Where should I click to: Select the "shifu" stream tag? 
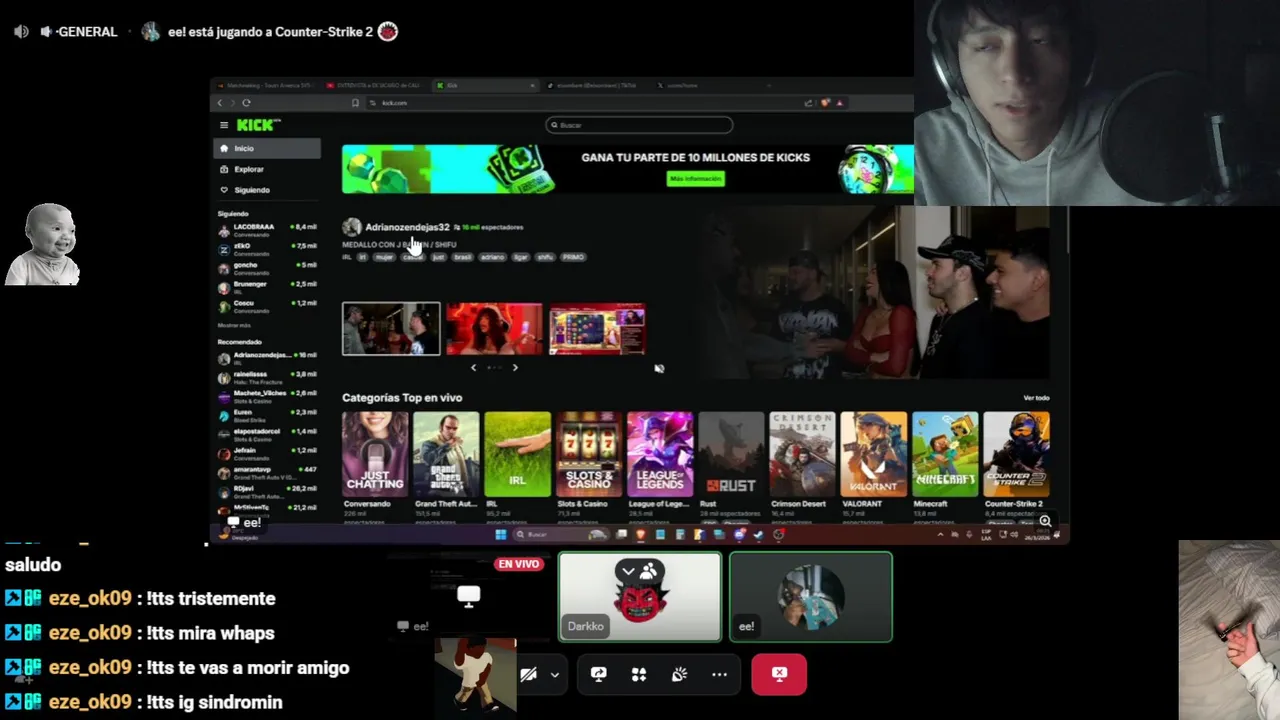(x=545, y=257)
